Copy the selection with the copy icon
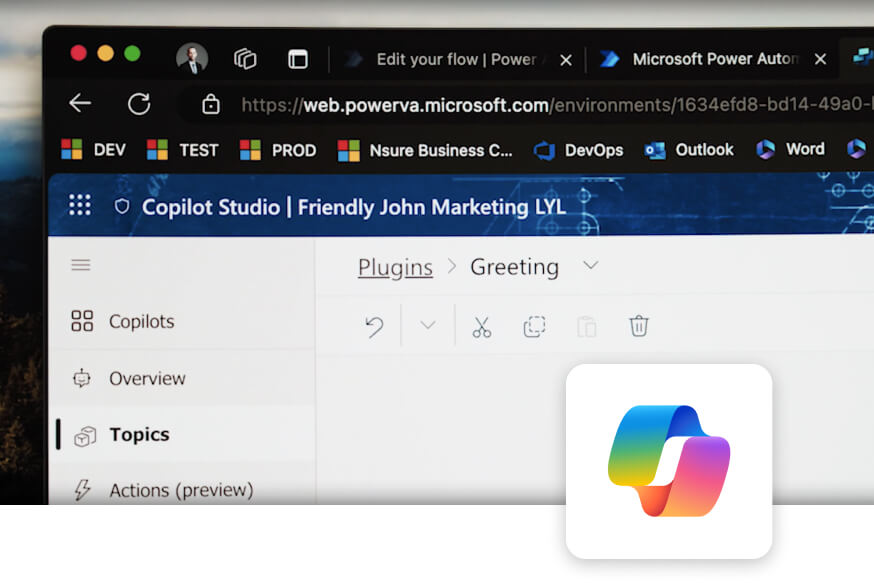The height and width of the screenshot is (583, 874). [534, 327]
